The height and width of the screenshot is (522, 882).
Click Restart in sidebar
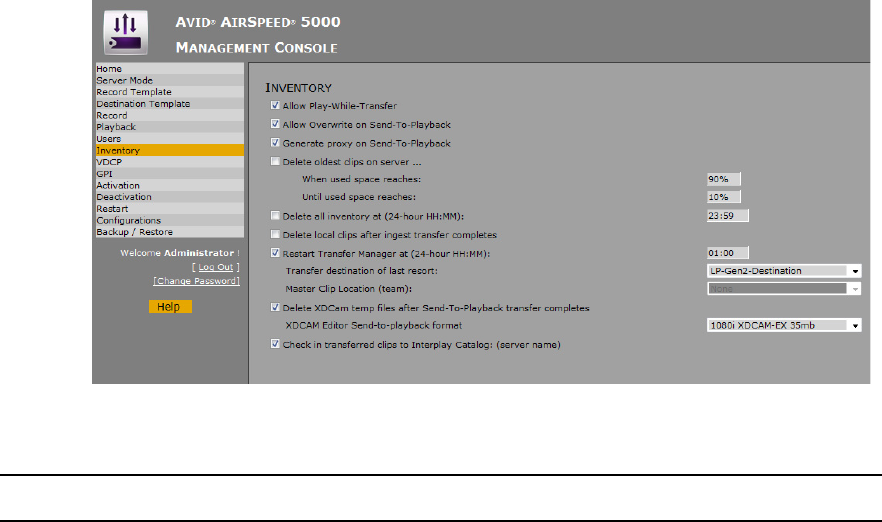click(x=170, y=209)
